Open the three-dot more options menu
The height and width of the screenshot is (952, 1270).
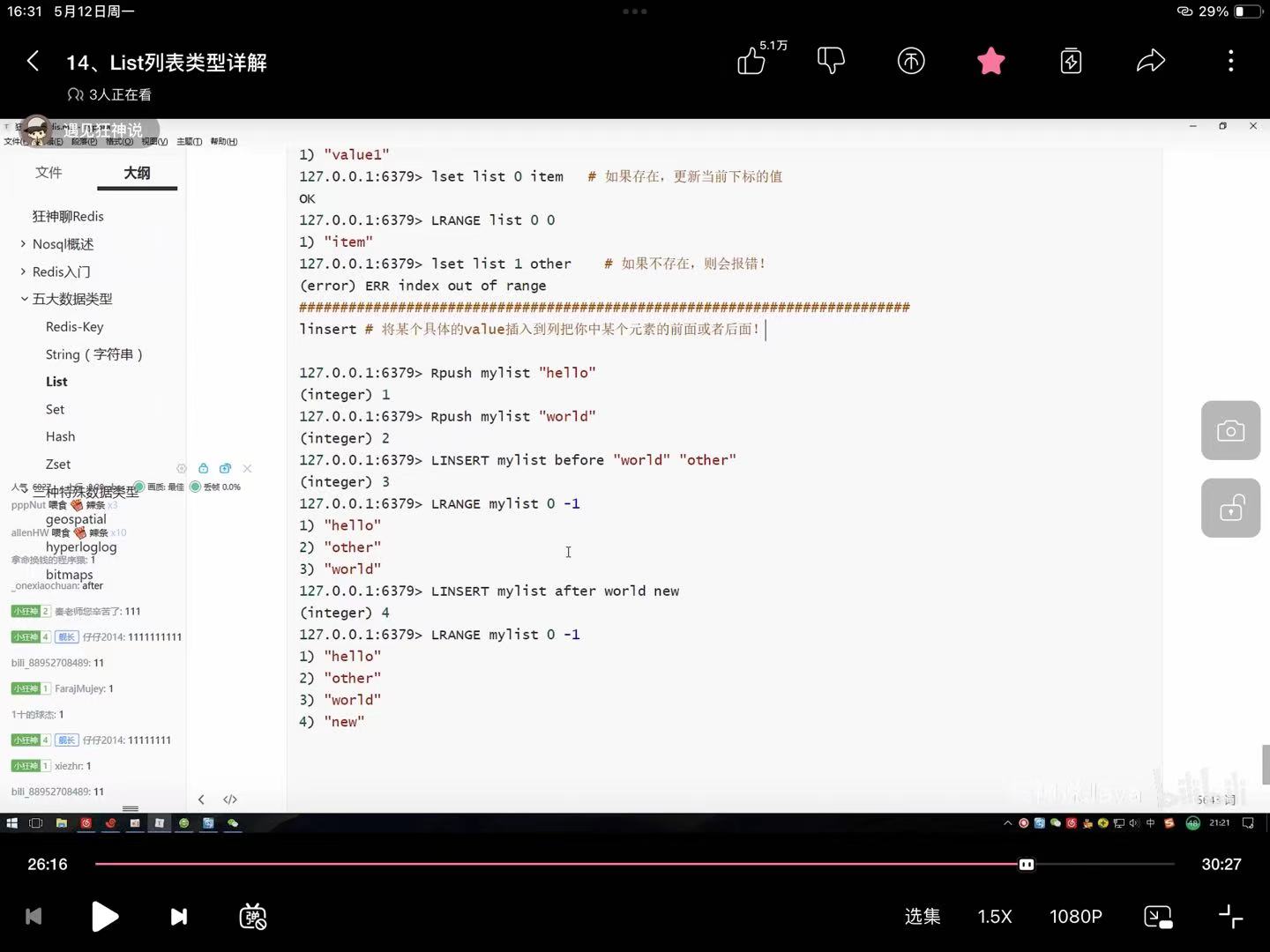pos(1231,60)
